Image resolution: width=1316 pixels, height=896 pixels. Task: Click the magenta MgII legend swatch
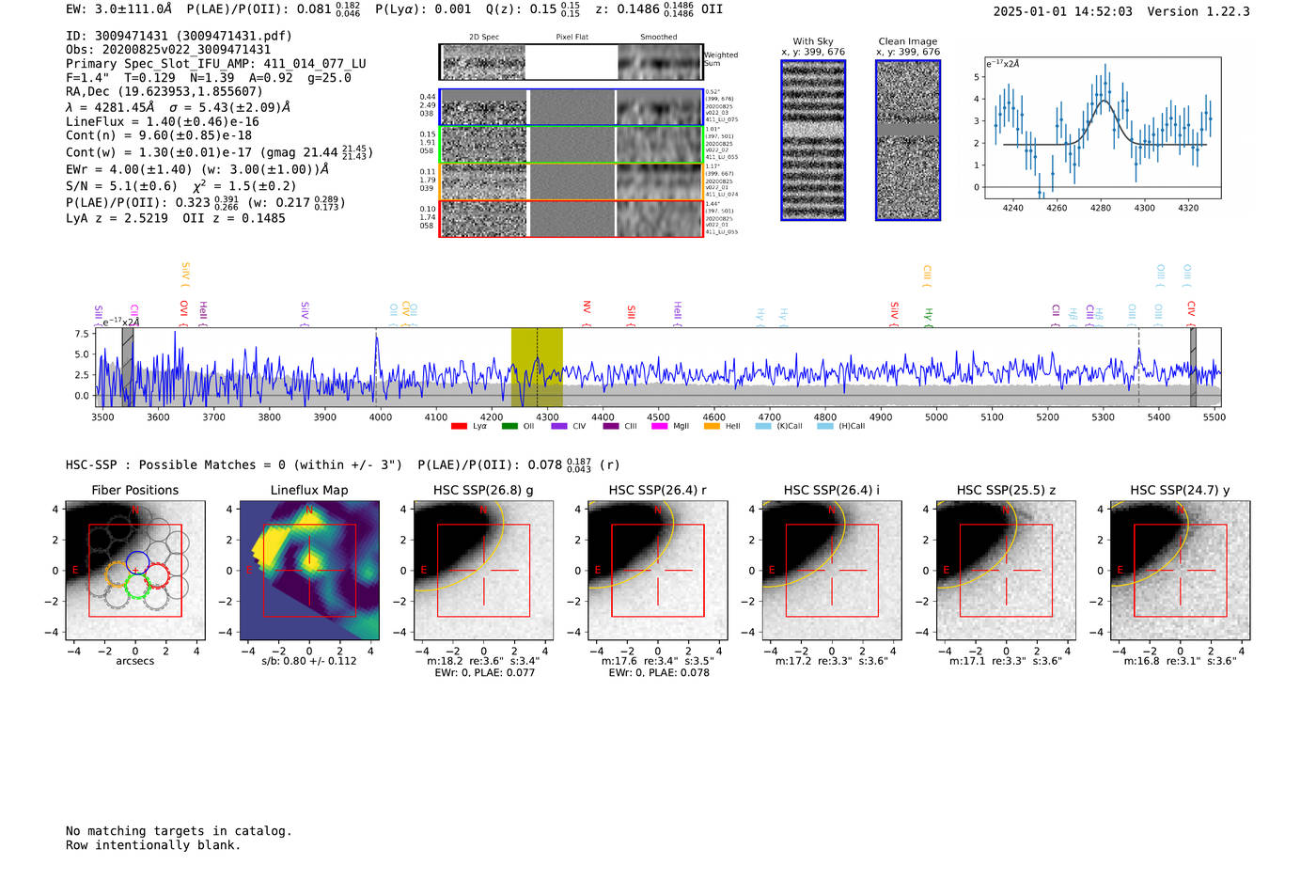pyautogui.click(x=660, y=426)
